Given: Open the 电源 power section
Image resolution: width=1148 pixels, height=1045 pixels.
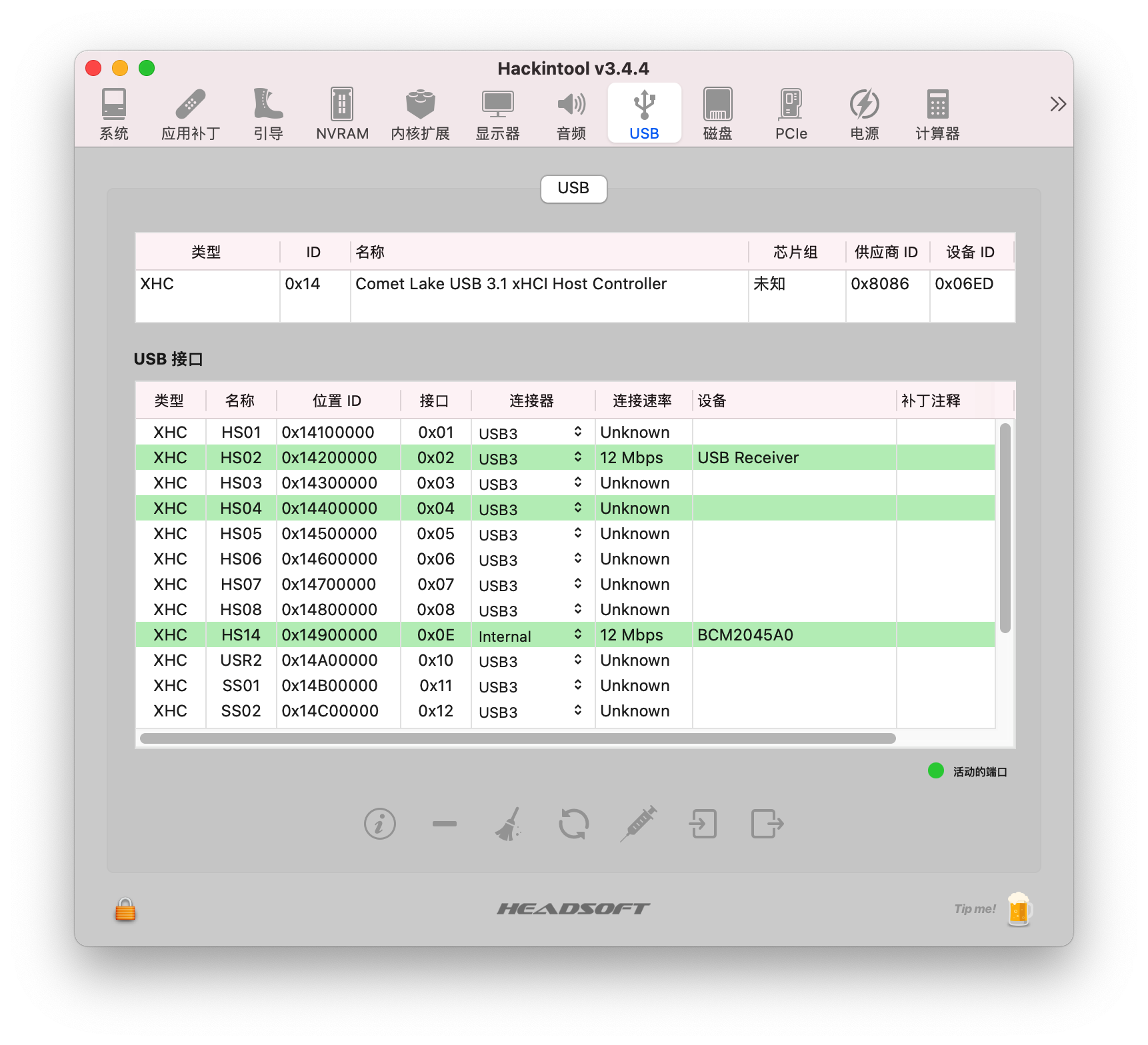Looking at the screenshot, I should (865, 114).
